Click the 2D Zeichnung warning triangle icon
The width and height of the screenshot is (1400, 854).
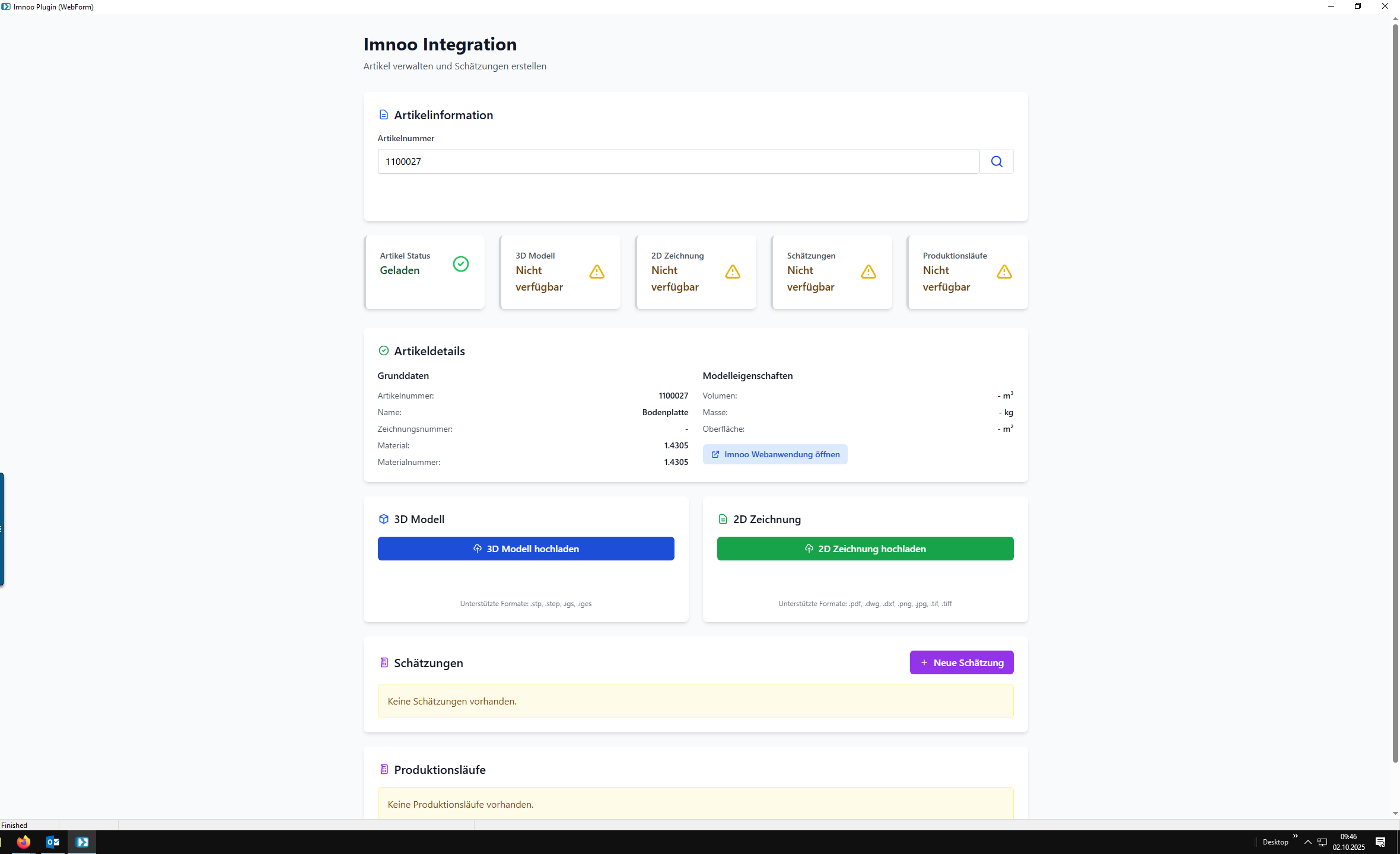tap(733, 272)
